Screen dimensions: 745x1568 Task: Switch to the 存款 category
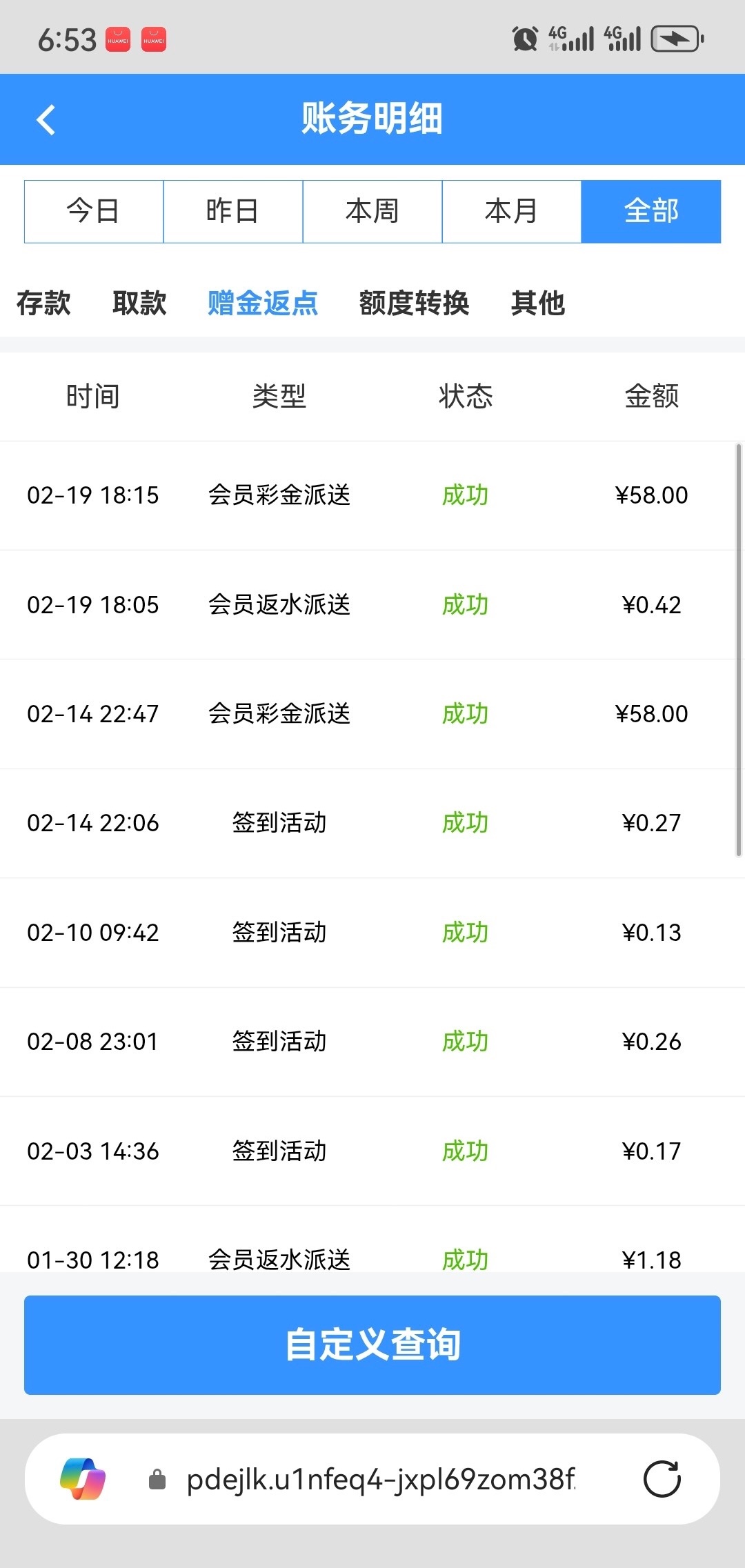point(43,303)
